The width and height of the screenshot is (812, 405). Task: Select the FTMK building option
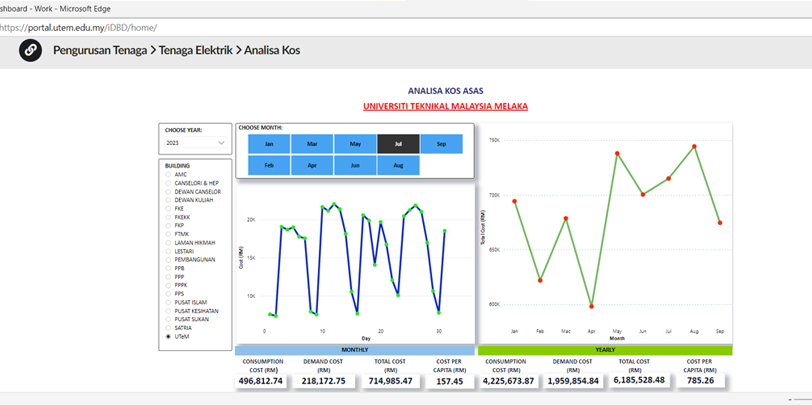coord(168,234)
